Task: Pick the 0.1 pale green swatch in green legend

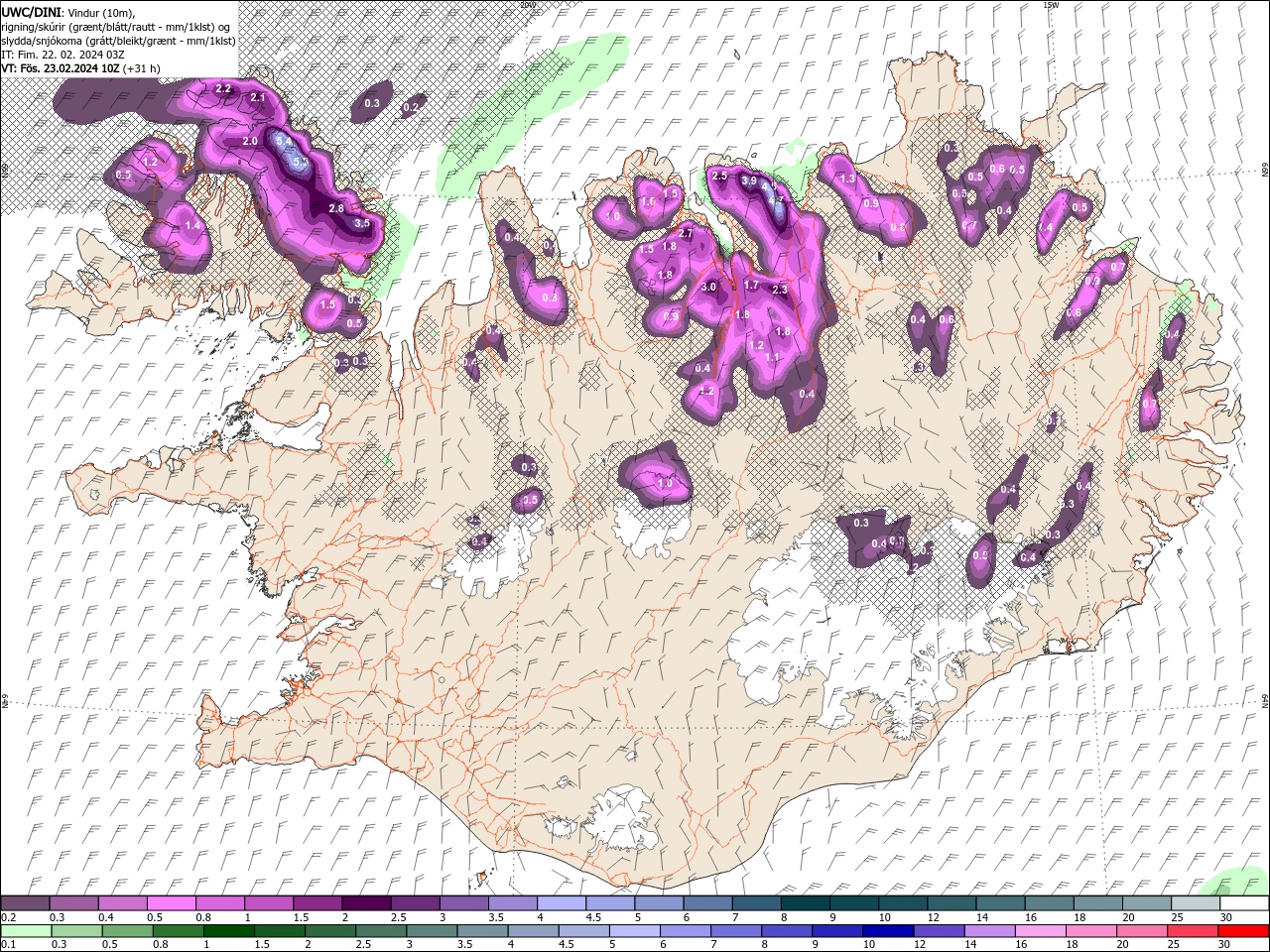Action: click(x=25, y=931)
